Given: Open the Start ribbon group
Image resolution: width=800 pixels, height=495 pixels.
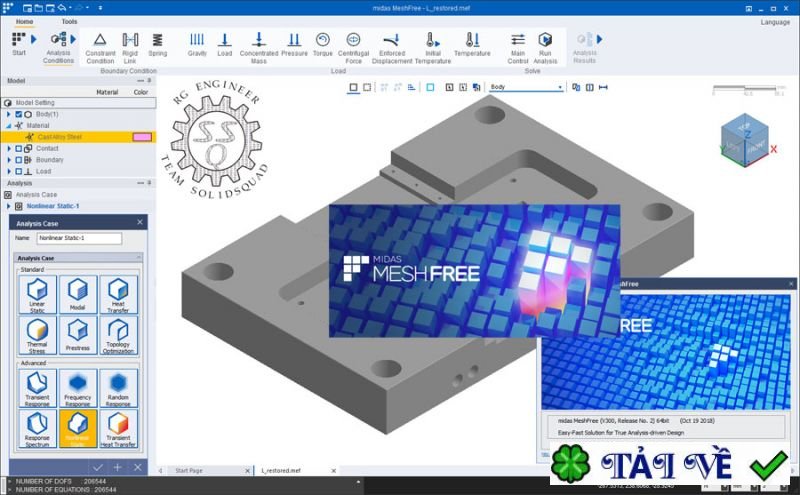Looking at the screenshot, I should [19, 43].
